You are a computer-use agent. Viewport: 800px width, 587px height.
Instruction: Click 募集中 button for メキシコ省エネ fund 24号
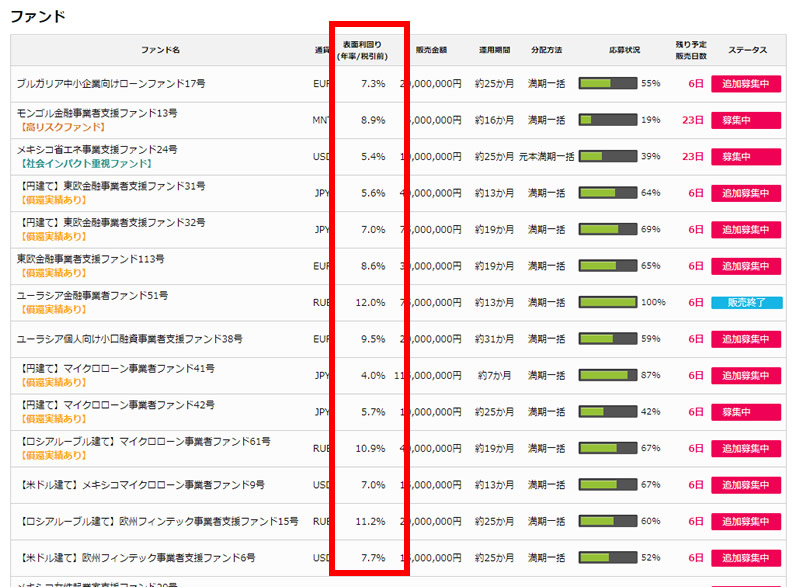tap(745, 157)
